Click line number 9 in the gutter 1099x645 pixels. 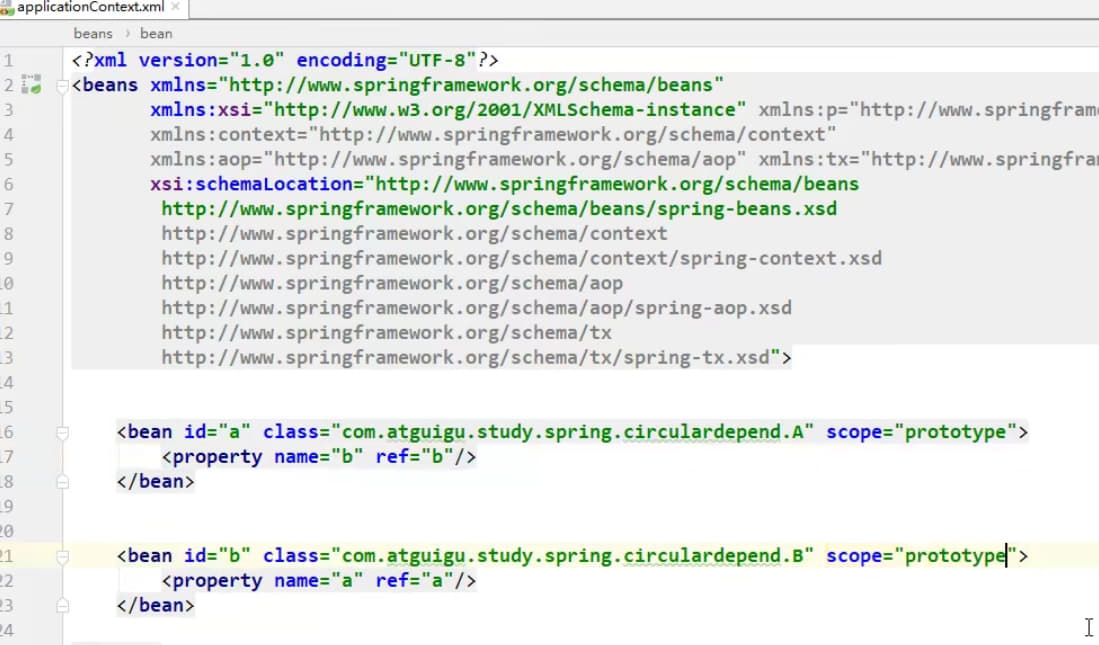[8, 259]
